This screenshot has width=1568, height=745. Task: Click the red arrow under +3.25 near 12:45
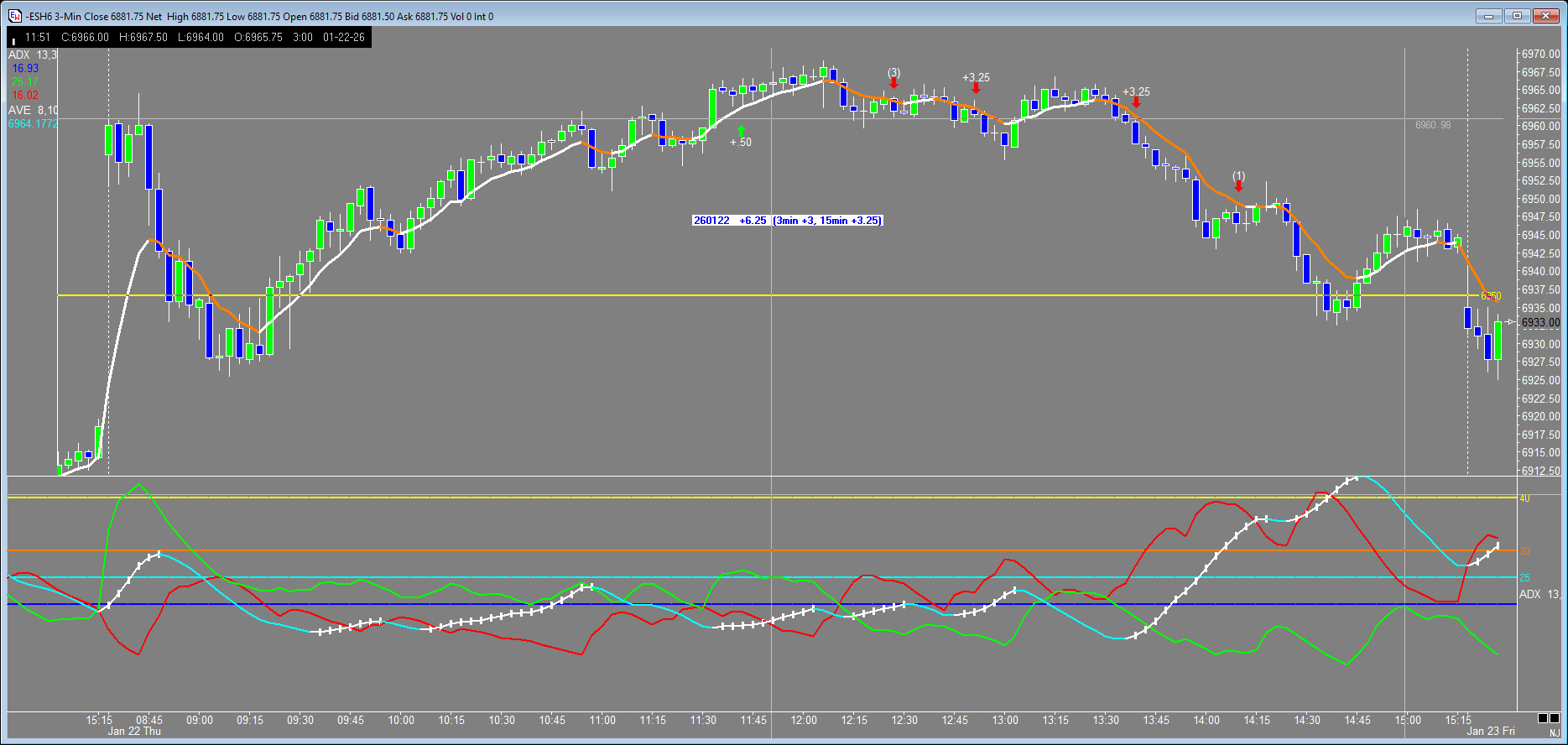976,88
